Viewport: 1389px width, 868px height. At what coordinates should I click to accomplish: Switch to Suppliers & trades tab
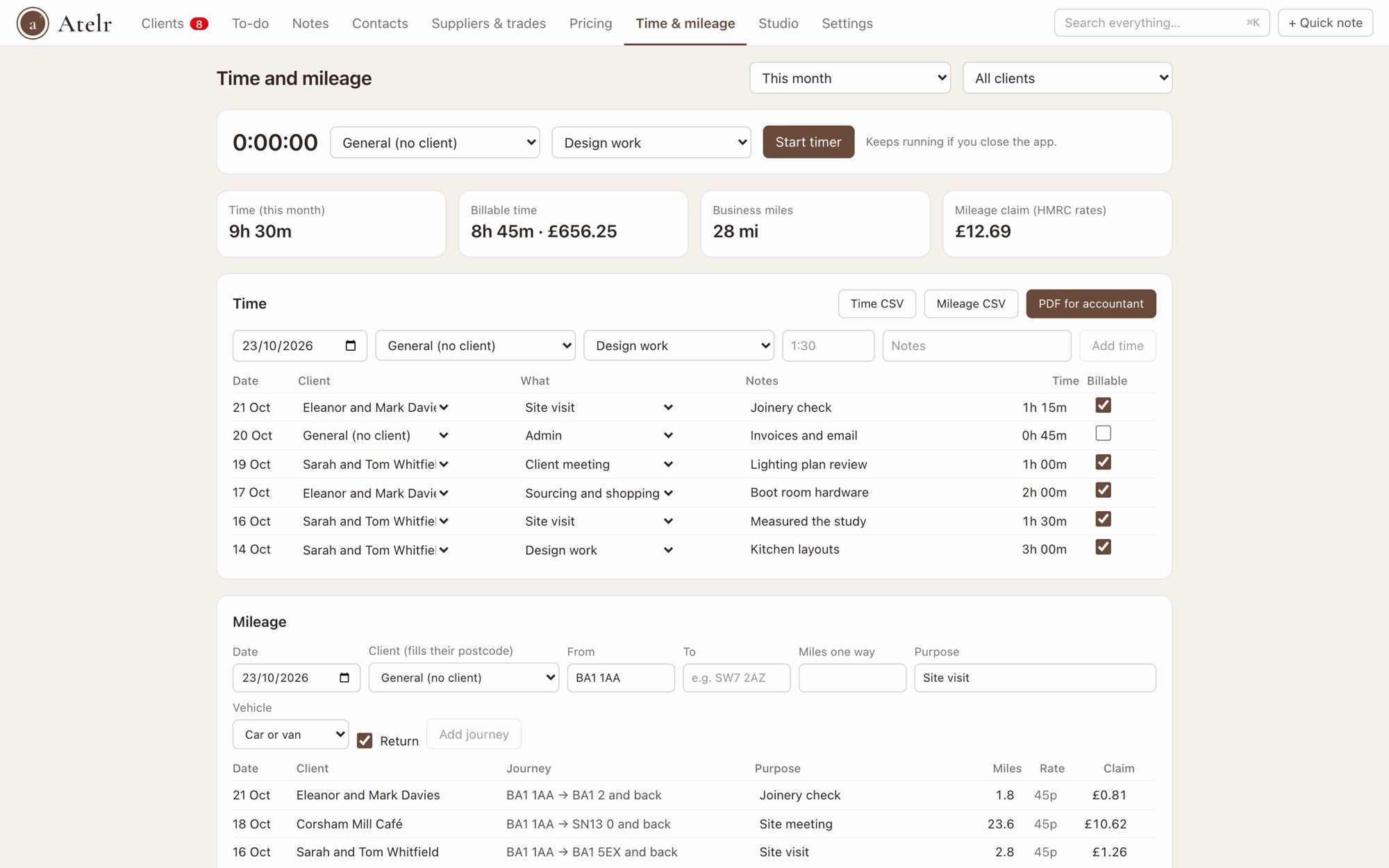[489, 24]
